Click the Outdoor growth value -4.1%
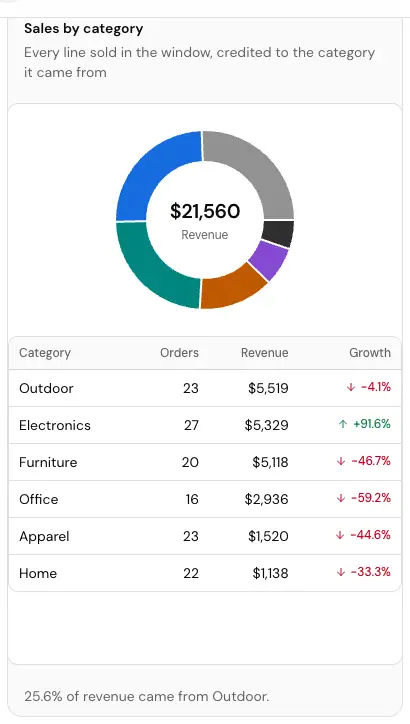Image resolution: width=410 pixels, height=724 pixels. (x=375, y=387)
